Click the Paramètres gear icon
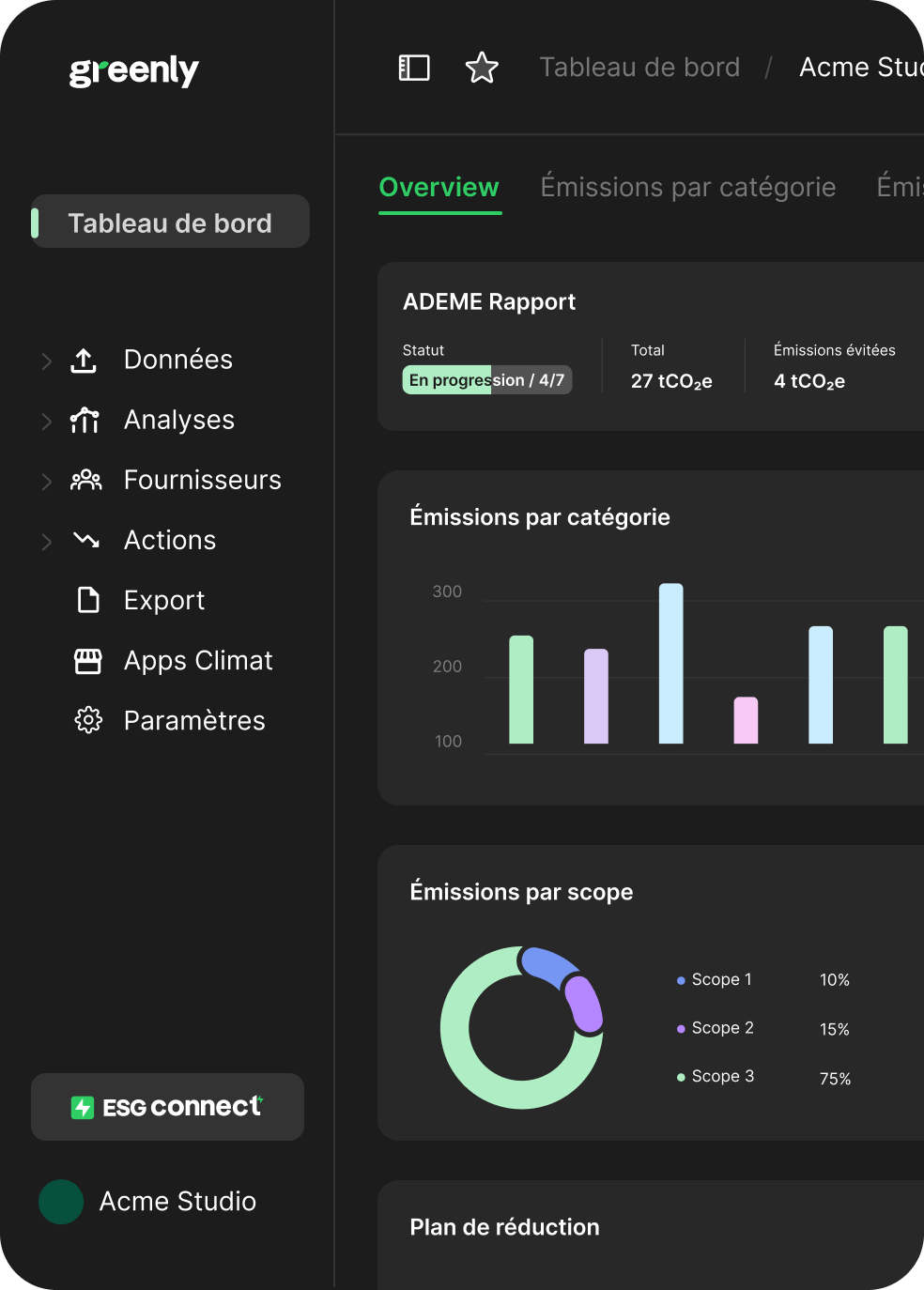Viewport: 924px width, 1290px height. (x=88, y=720)
